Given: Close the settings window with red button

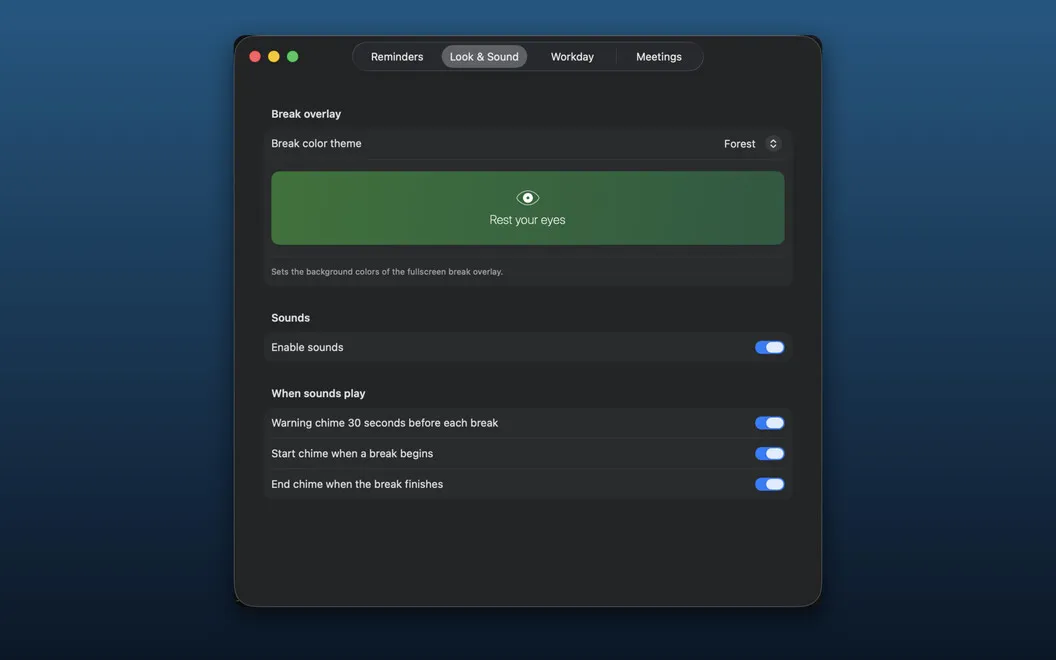Looking at the screenshot, I should pos(255,57).
